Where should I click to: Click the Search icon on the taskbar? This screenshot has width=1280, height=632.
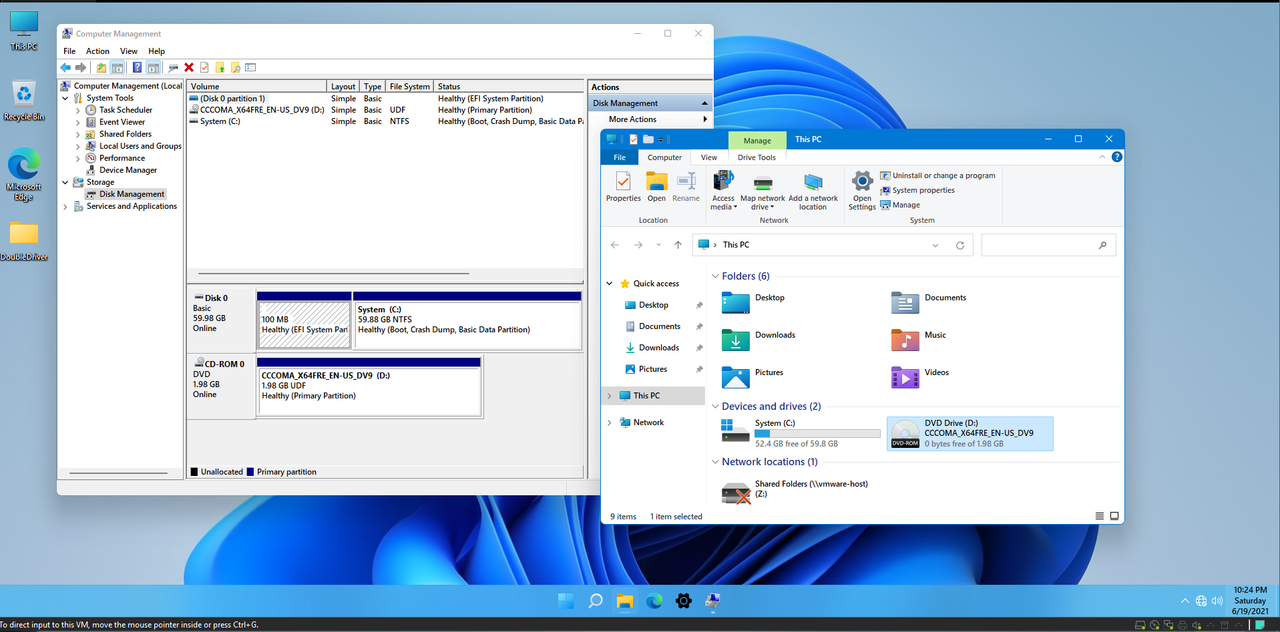pyautogui.click(x=595, y=601)
